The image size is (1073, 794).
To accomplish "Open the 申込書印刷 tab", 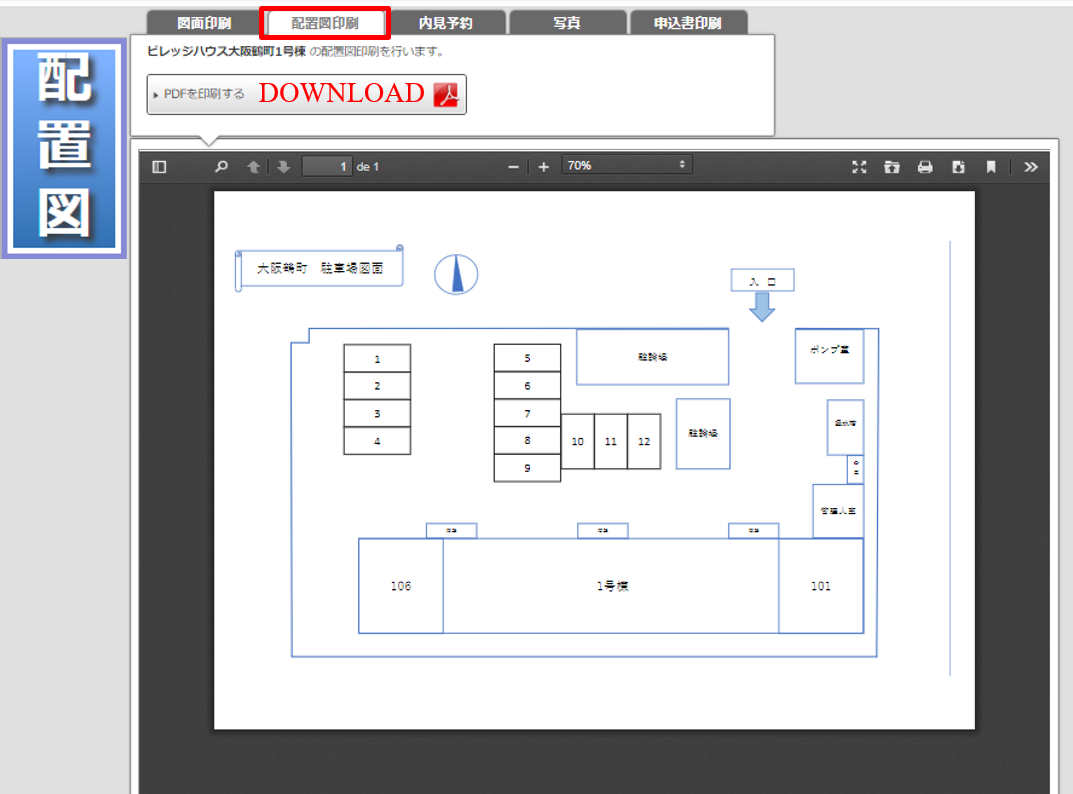I will [x=688, y=23].
